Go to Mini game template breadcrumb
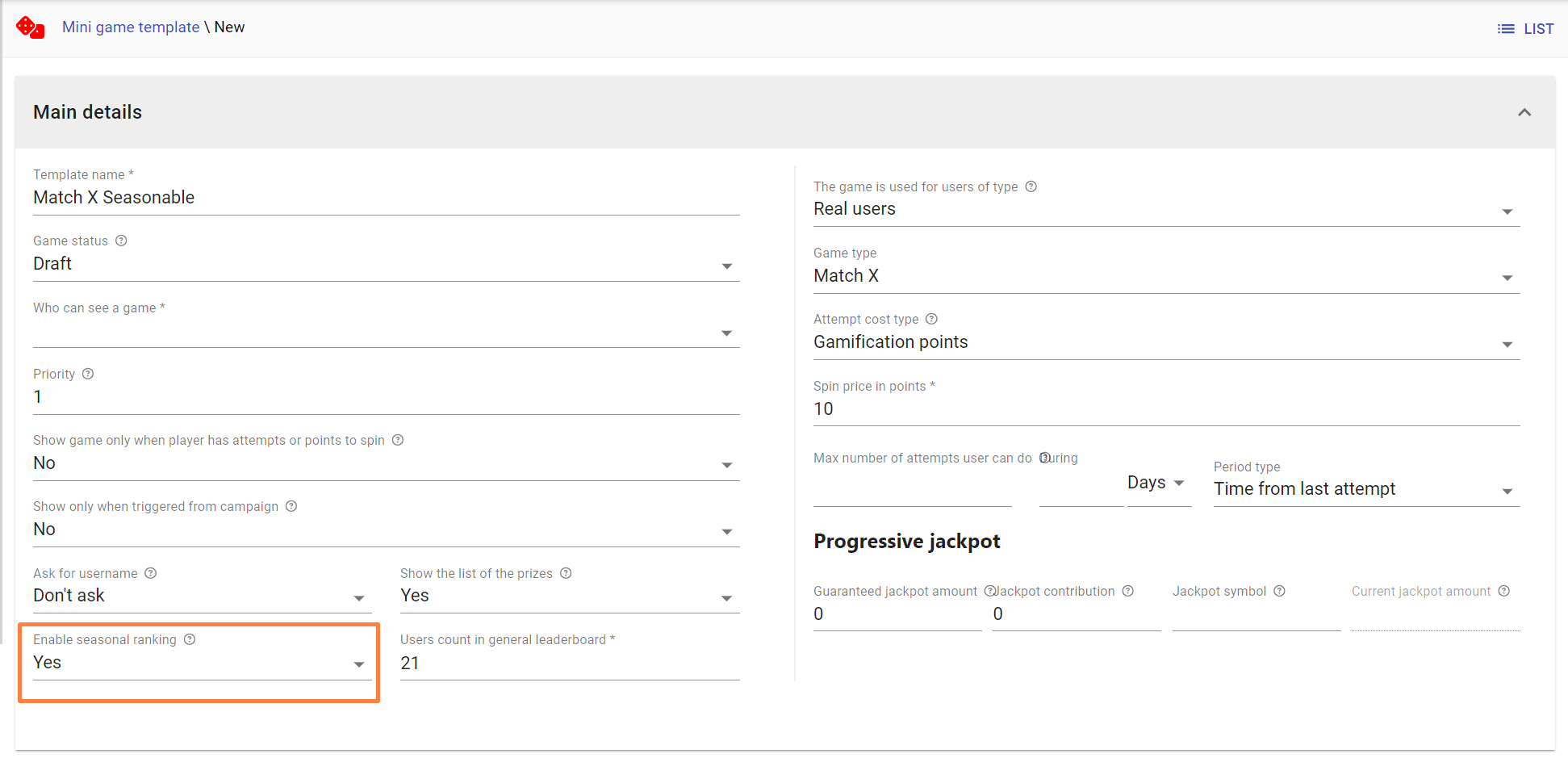 pos(131,27)
